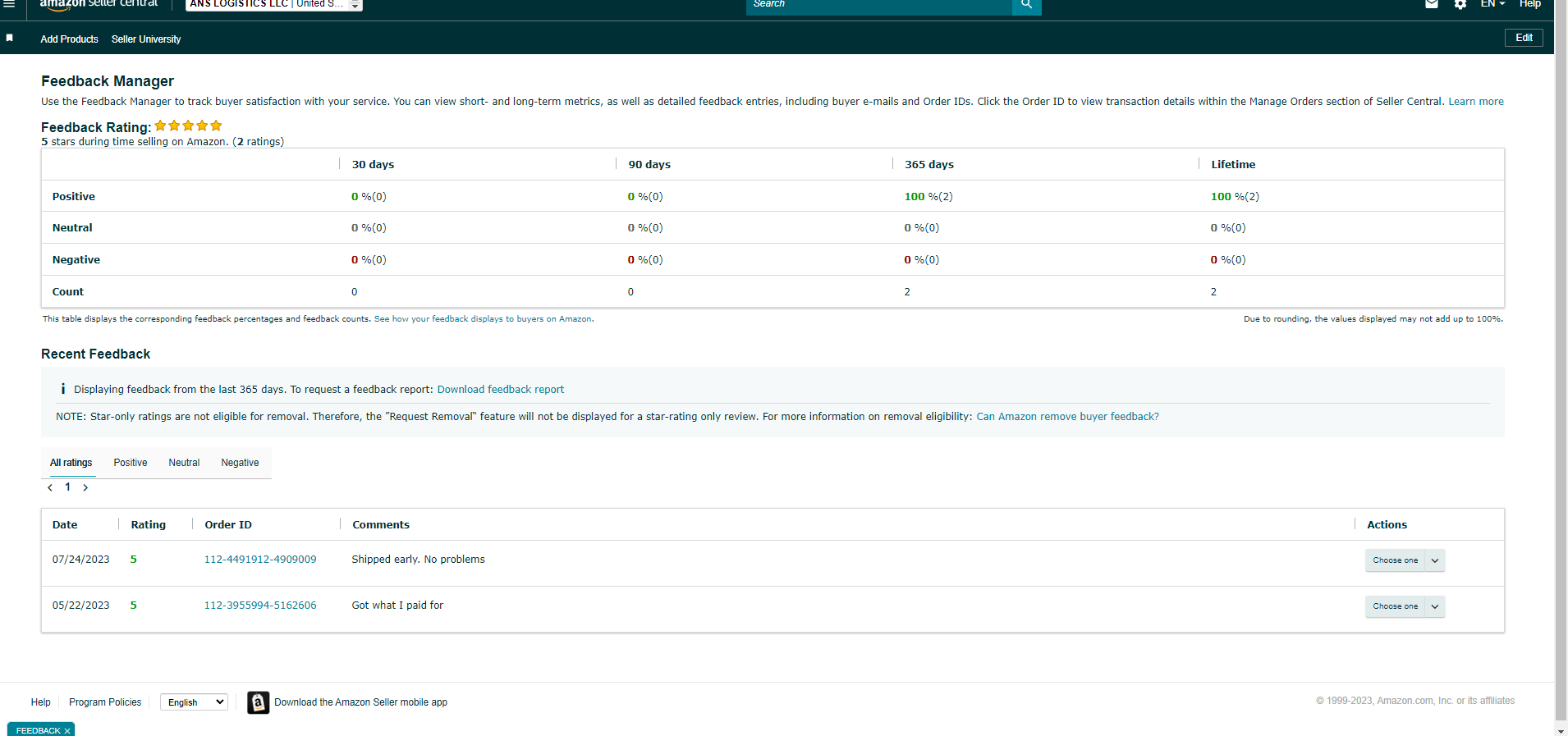Click the five-star Feedback Rating stars
The height and width of the screenshot is (736, 1568).
pos(188,126)
